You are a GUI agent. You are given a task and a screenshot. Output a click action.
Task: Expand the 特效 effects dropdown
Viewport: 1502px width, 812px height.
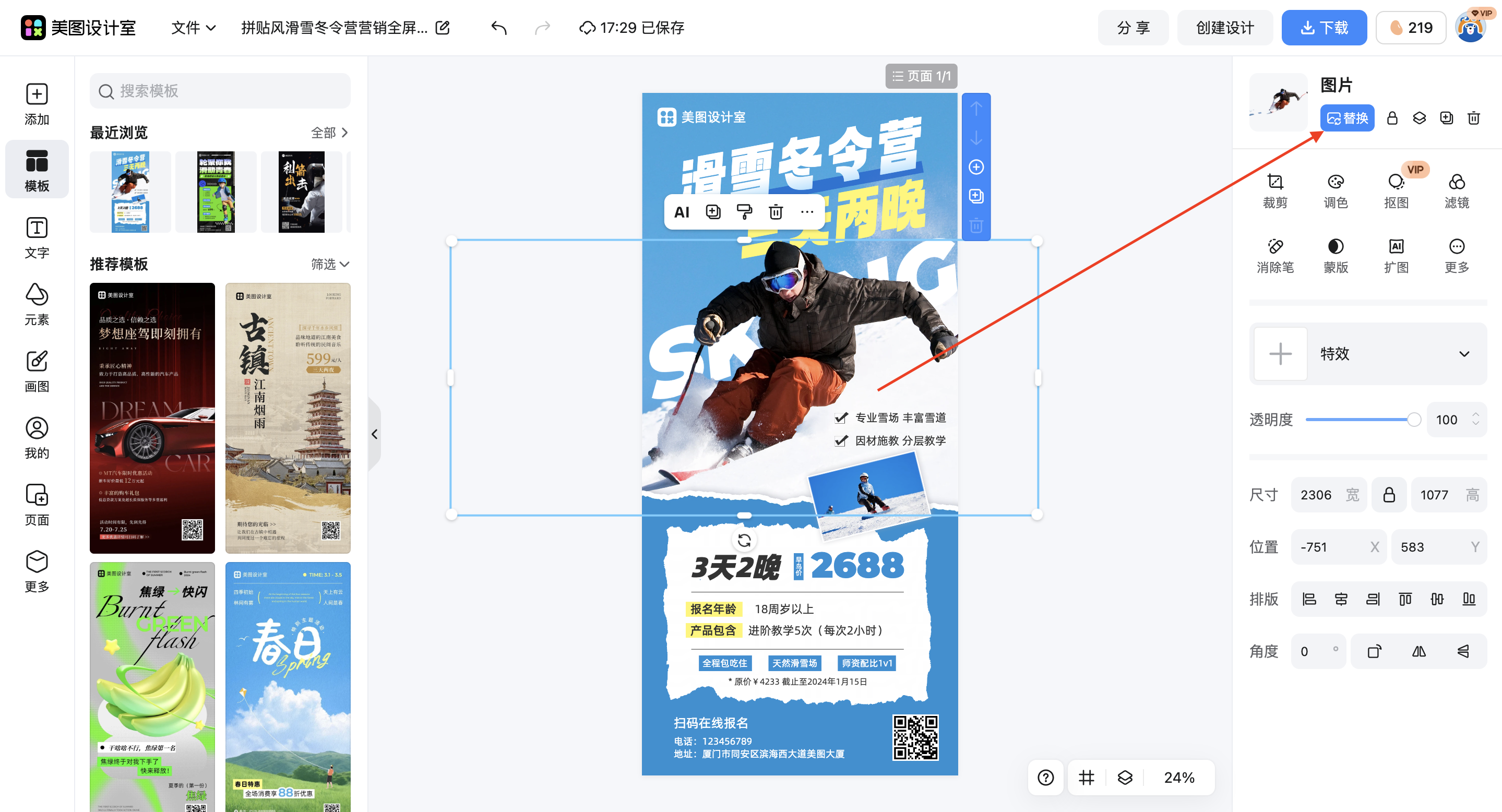(x=1464, y=354)
